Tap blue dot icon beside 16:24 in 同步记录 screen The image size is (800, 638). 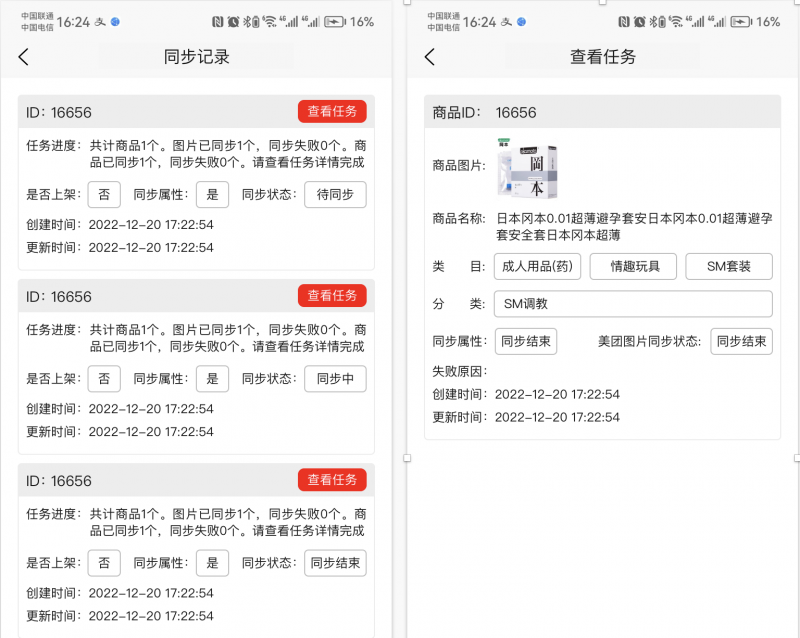[x=115, y=22]
